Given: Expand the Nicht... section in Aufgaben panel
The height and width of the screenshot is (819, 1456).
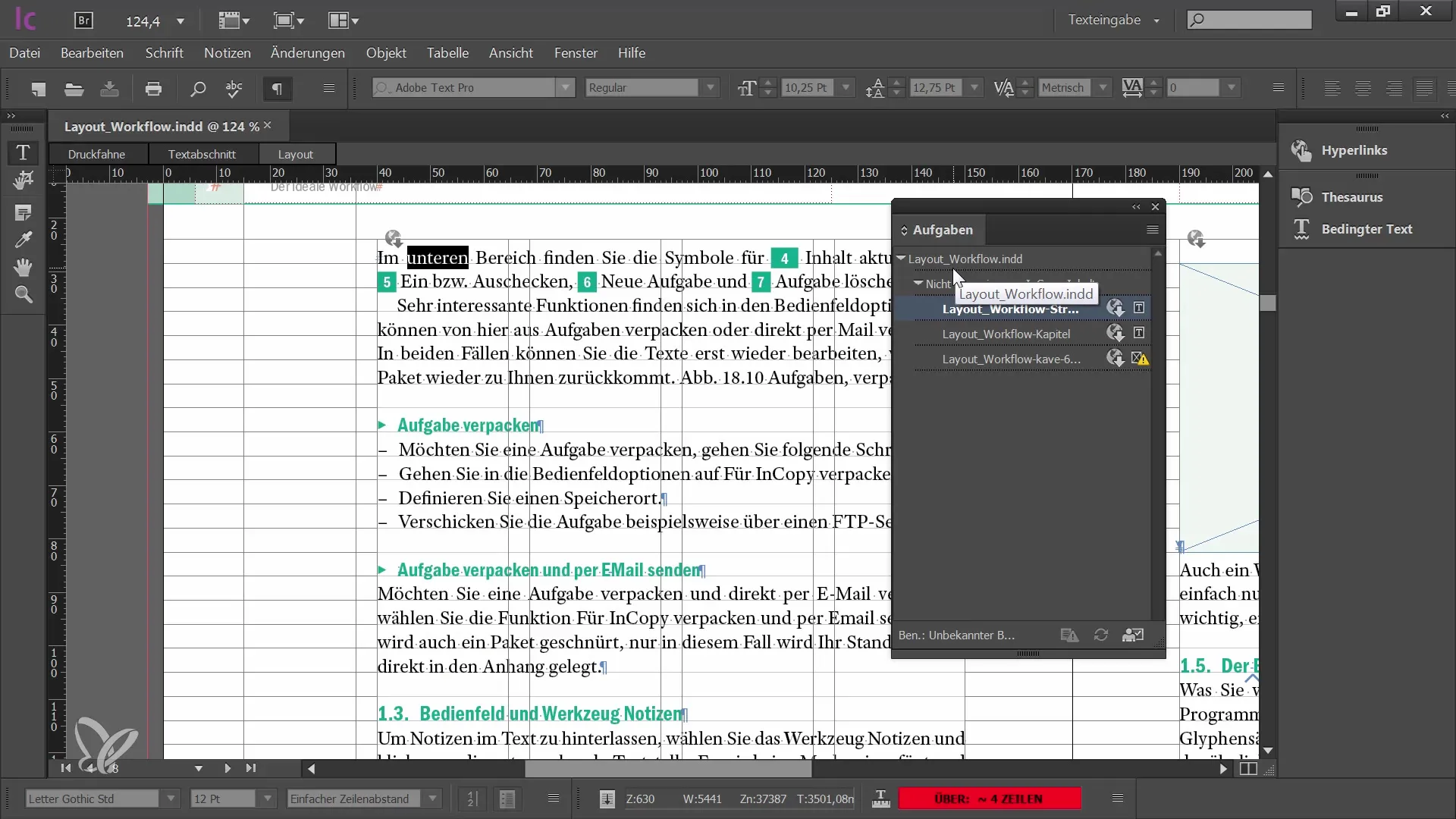Looking at the screenshot, I should (x=917, y=283).
